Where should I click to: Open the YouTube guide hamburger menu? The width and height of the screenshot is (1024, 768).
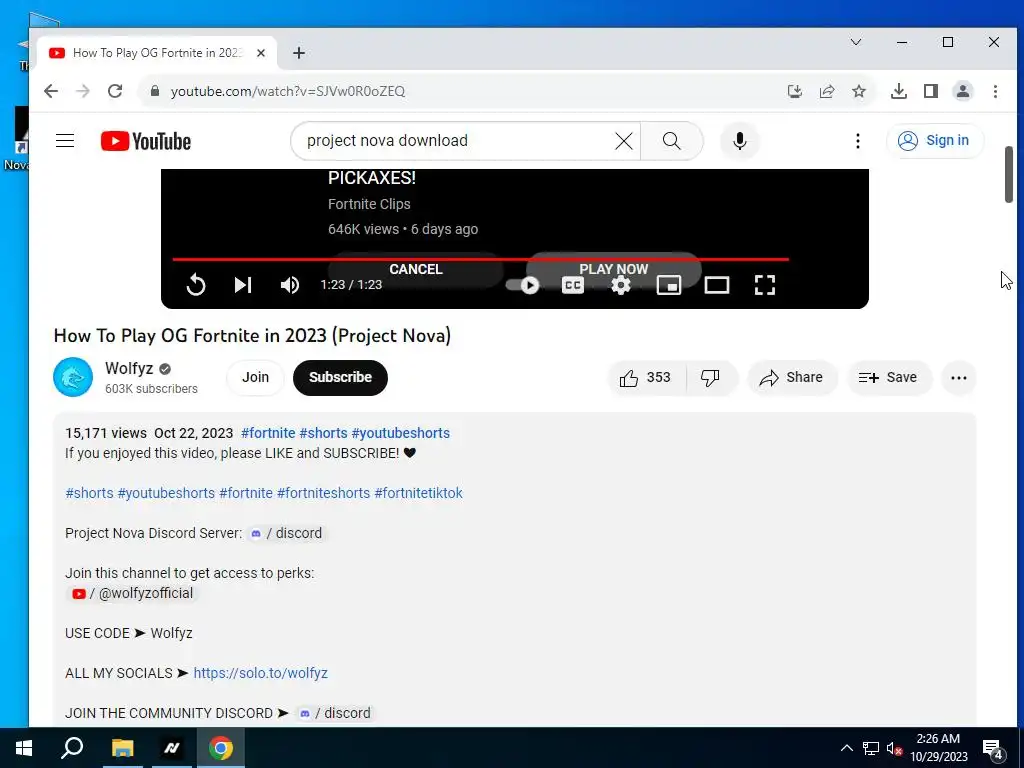[x=65, y=140]
